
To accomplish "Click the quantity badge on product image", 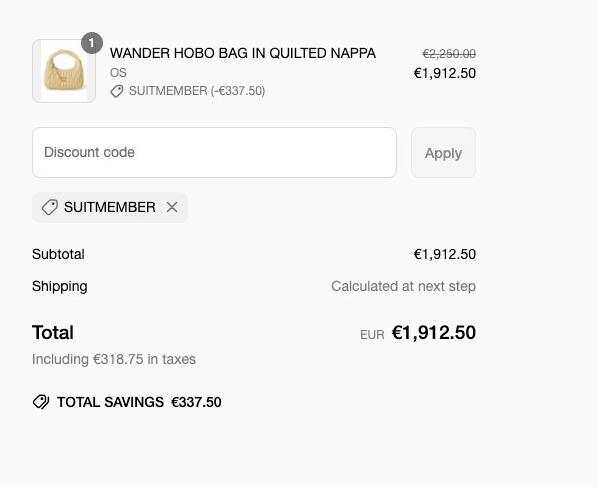I will tap(92, 43).
